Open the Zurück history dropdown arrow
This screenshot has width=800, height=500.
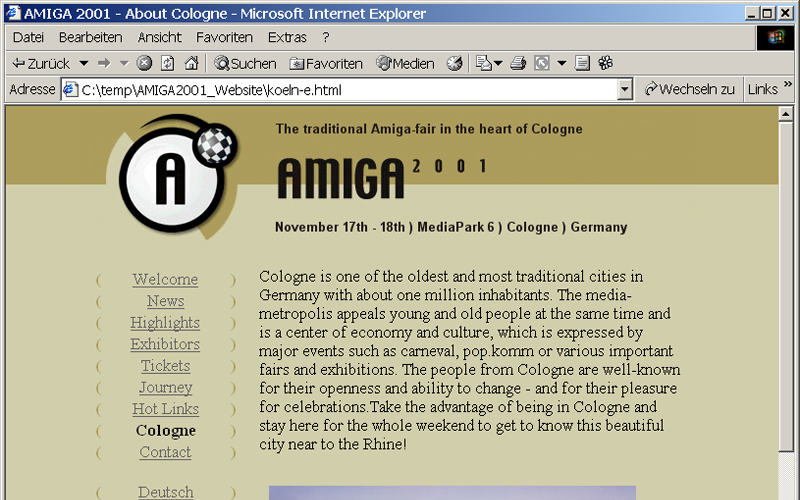84,64
